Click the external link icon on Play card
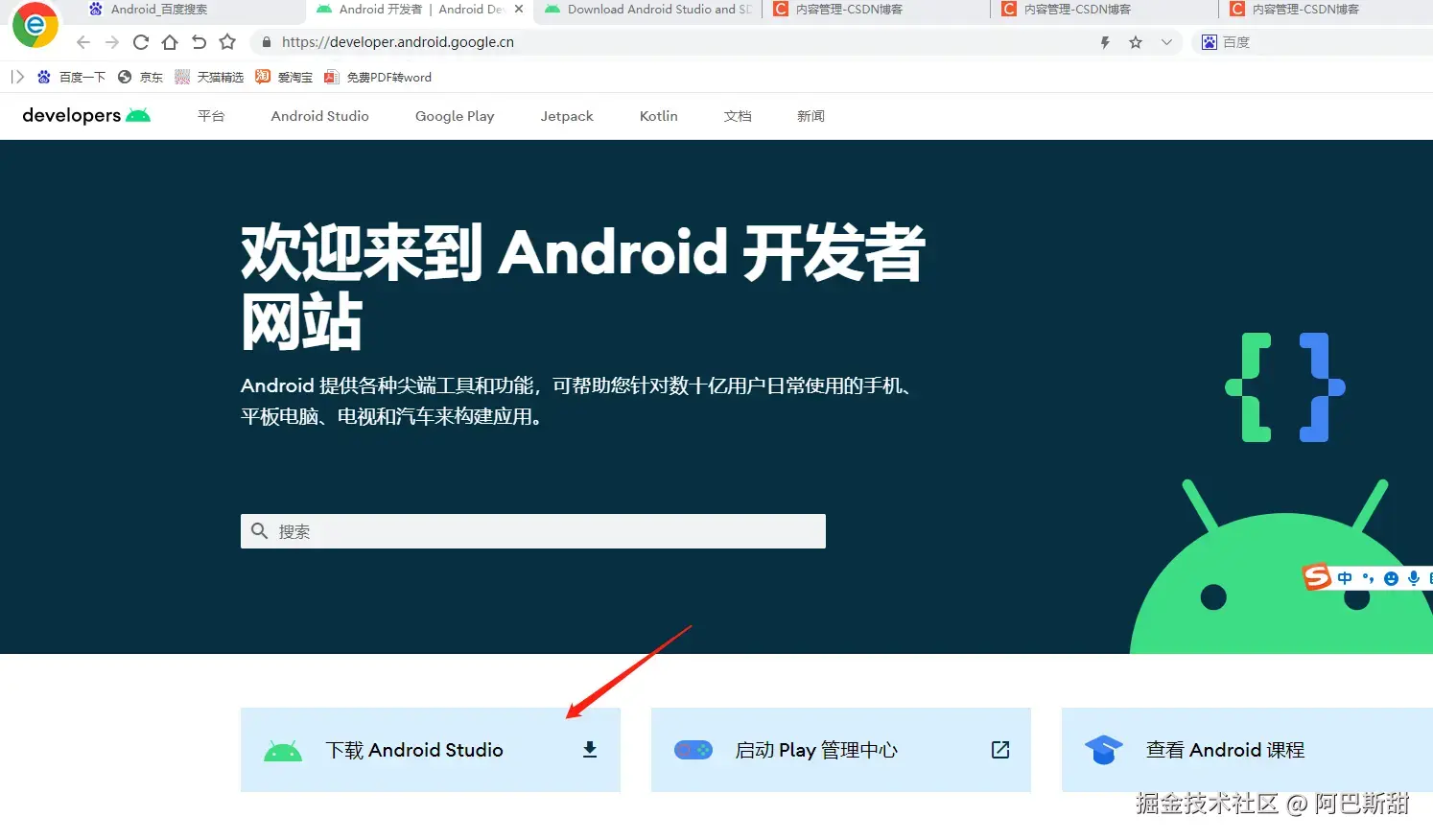 (999, 751)
